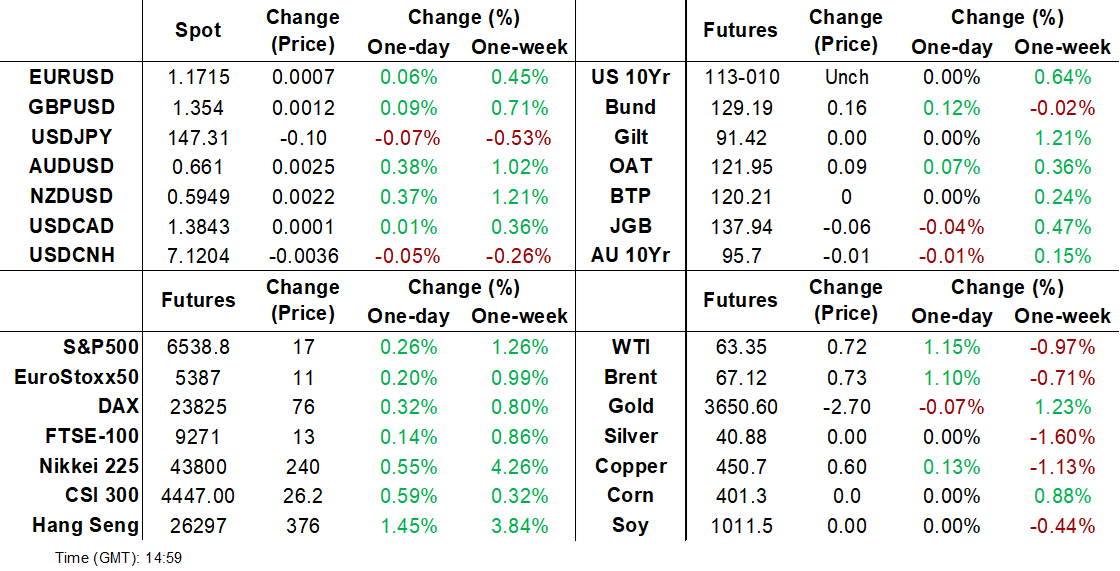Click the GBPUSD spot value 1.354
1120x571 pixels.
pyautogui.click(x=199, y=107)
